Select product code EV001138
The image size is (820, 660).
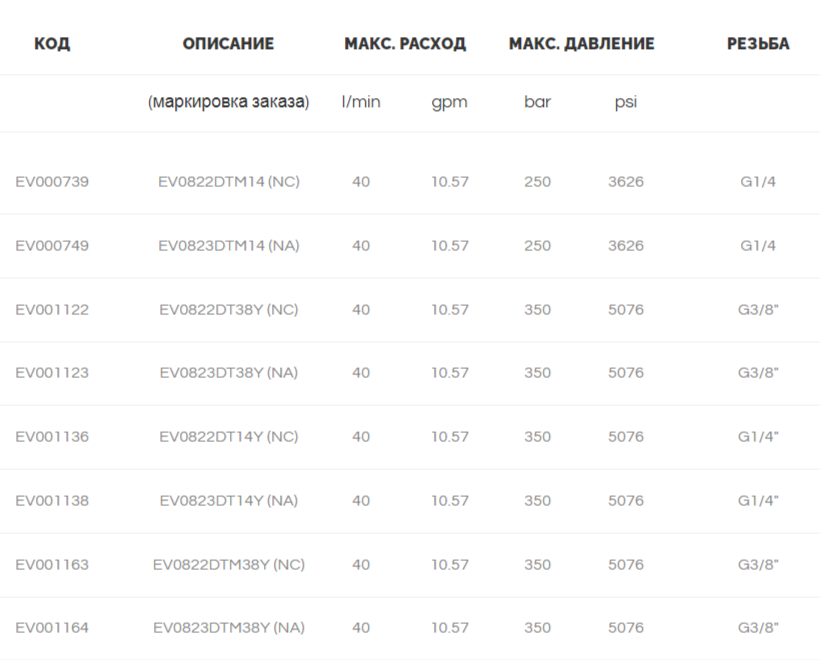(52, 500)
